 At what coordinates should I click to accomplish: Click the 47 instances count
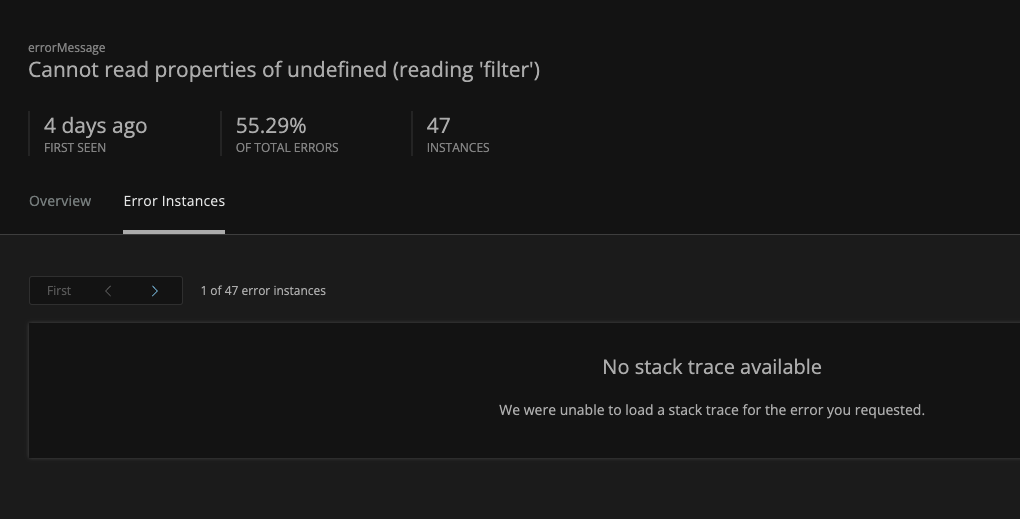[x=438, y=126]
